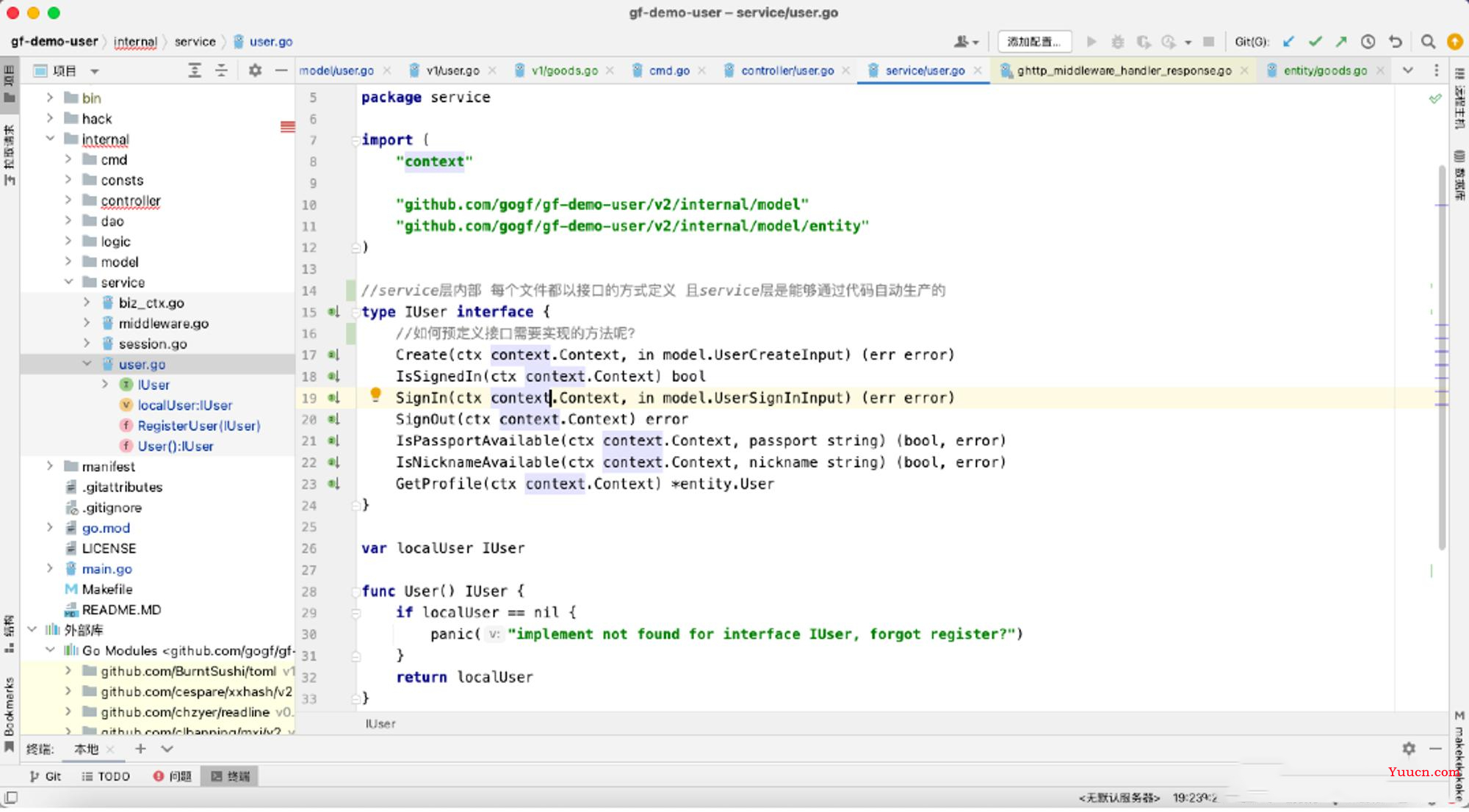Switch to the controller/user.go tab

(787, 70)
